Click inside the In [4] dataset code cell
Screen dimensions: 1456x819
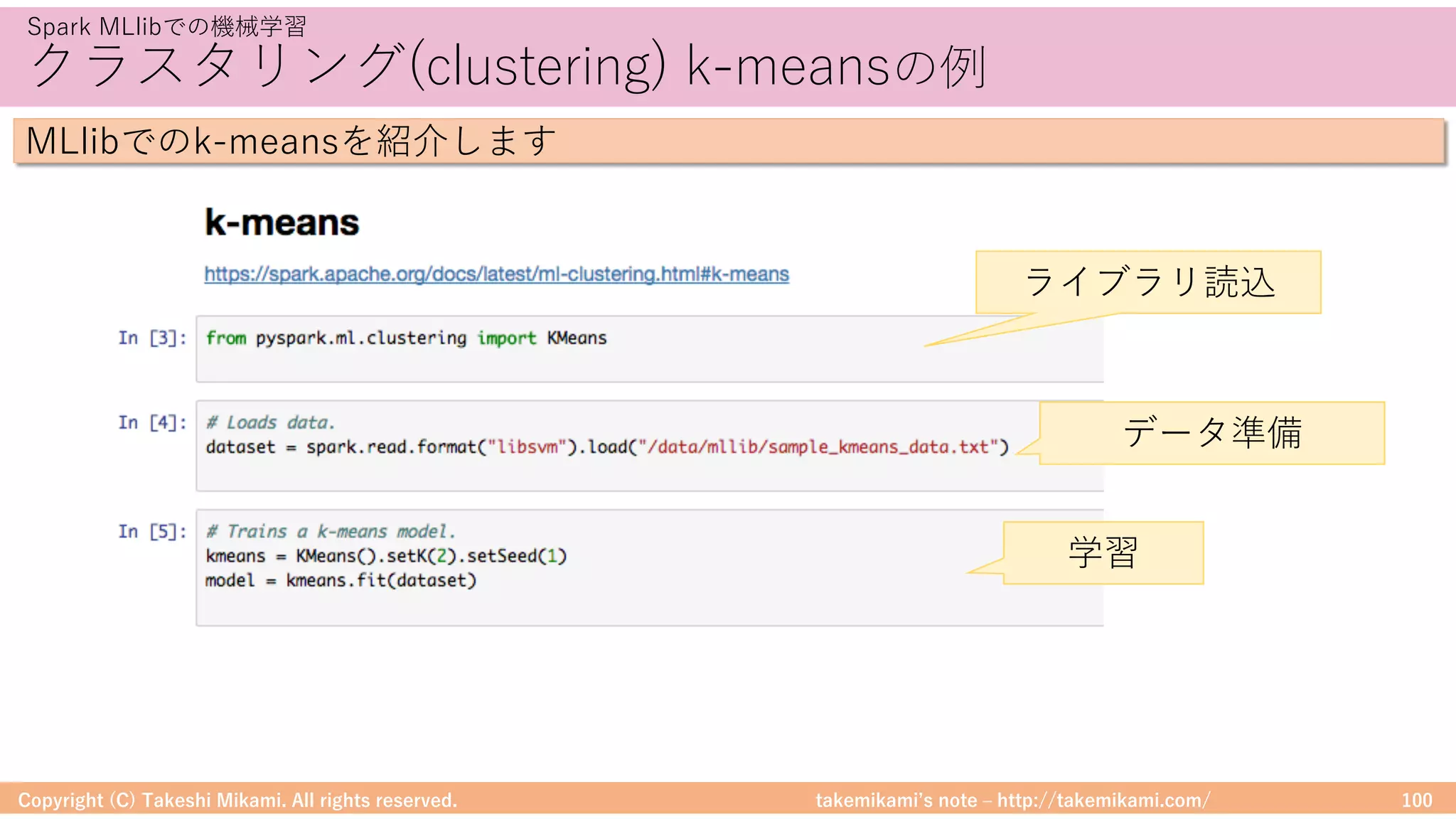coord(650,446)
